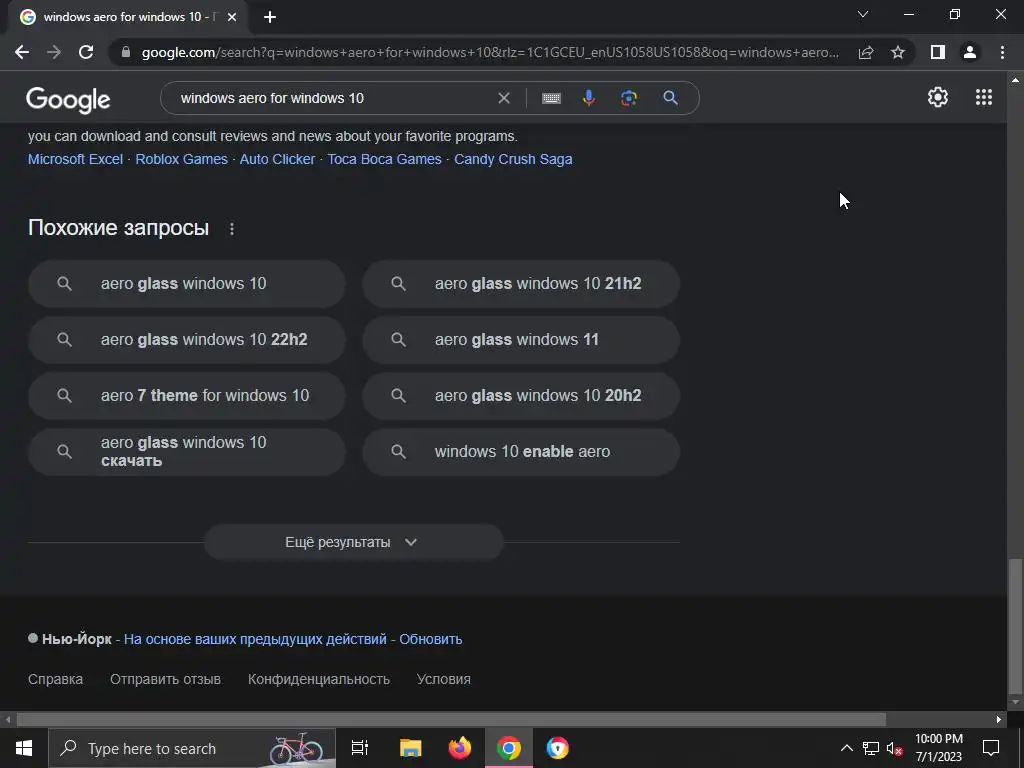Open the Chrome three-dot menu
The width and height of the screenshot is (1024, 768).
point(1002,52)
